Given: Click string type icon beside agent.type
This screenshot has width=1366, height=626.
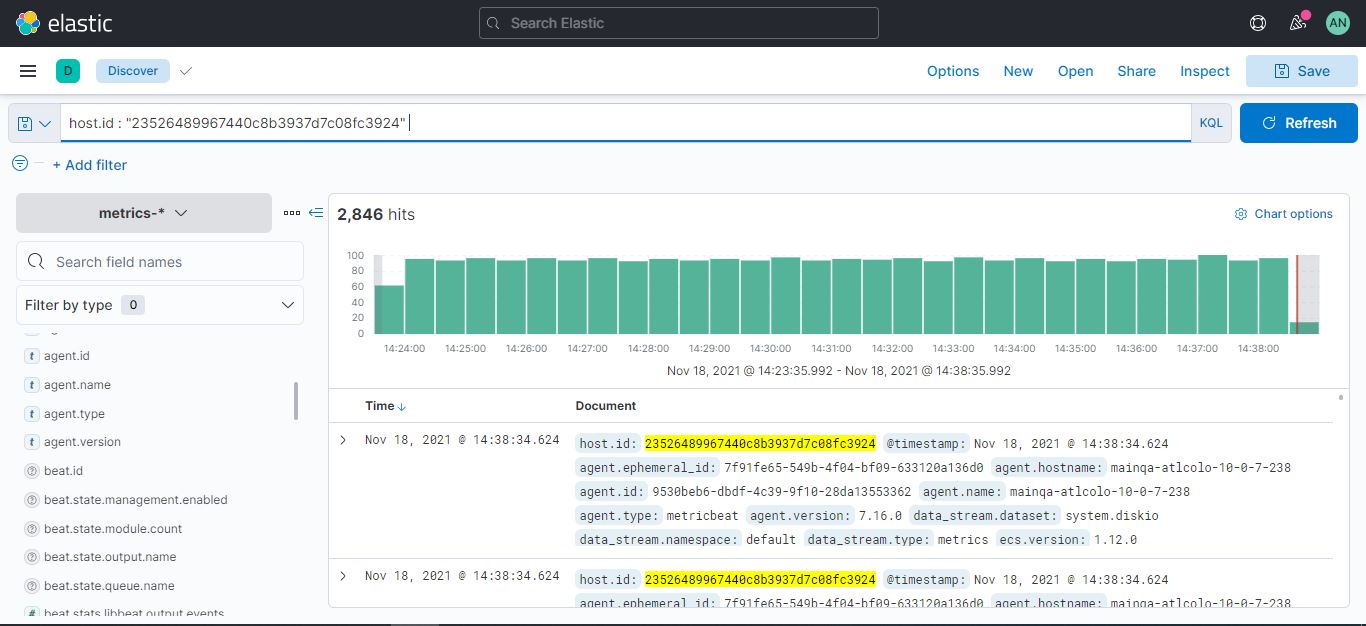Looking at the screenshot, I should pos(32,414).
